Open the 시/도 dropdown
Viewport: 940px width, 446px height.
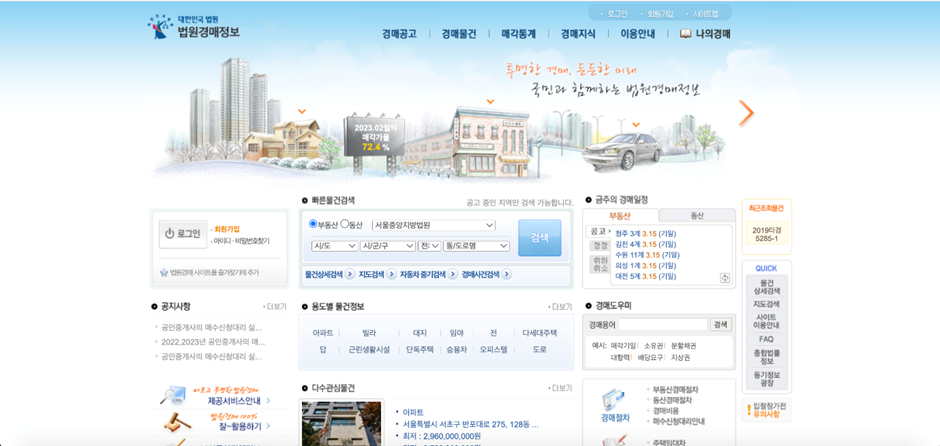(334, 246)
